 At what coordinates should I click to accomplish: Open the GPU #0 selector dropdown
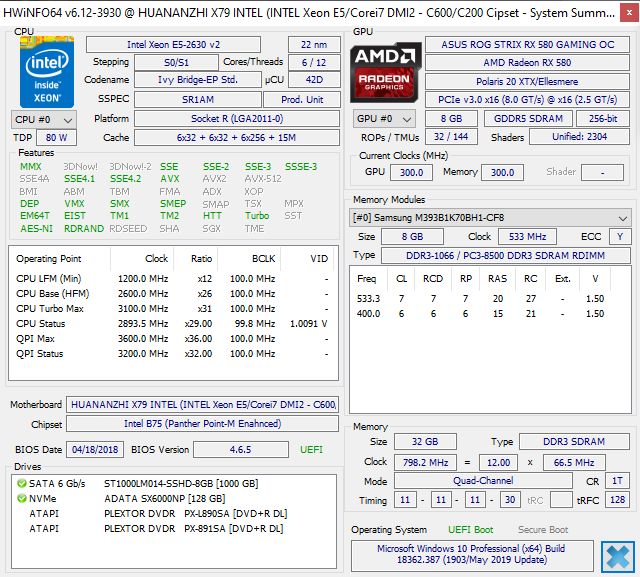click(384, 119)
